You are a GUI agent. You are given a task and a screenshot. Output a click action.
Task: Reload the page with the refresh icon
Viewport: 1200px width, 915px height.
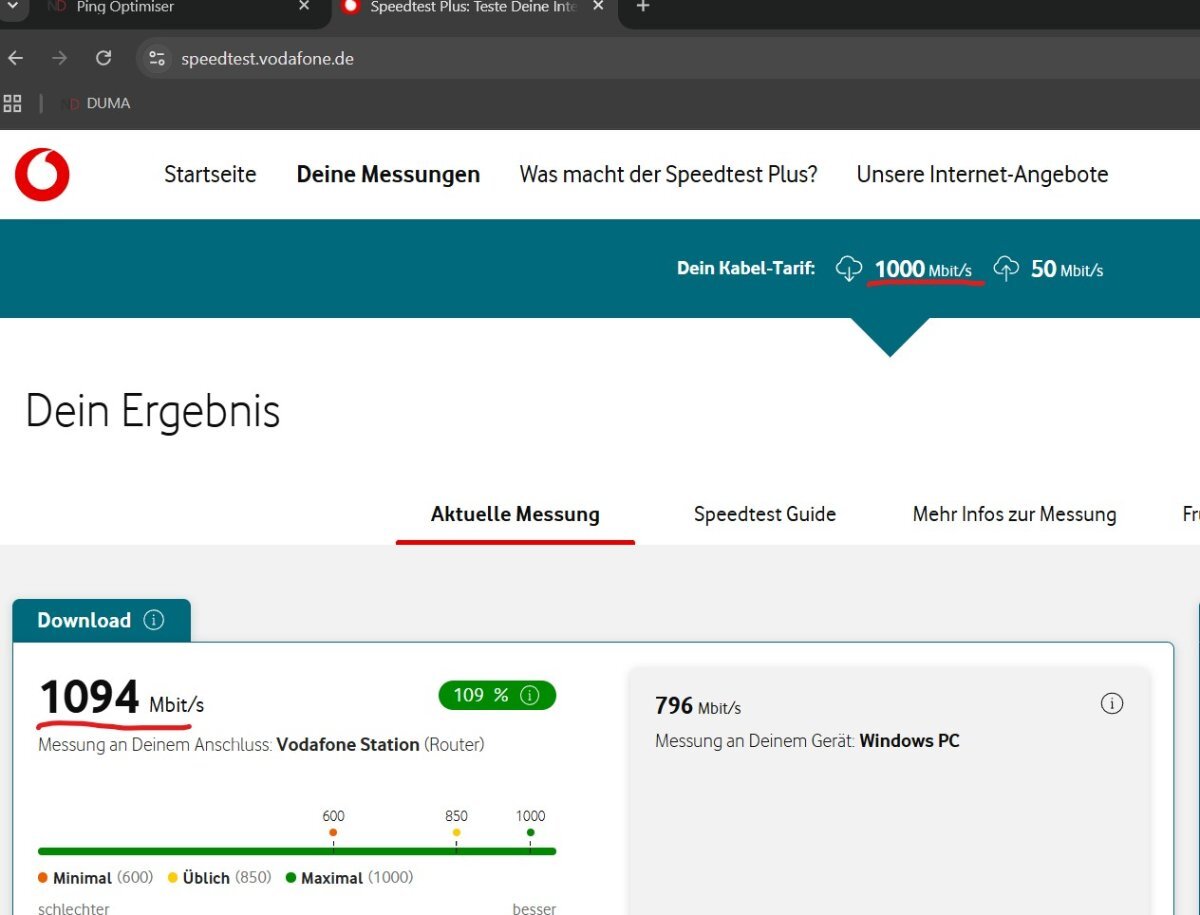coord(103,58)
